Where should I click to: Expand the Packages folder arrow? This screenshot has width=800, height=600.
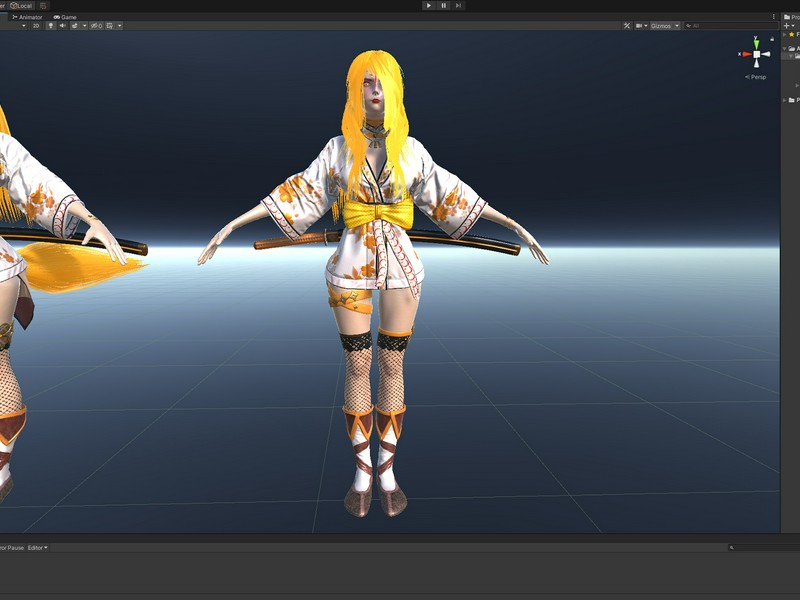tap(785, 100)
